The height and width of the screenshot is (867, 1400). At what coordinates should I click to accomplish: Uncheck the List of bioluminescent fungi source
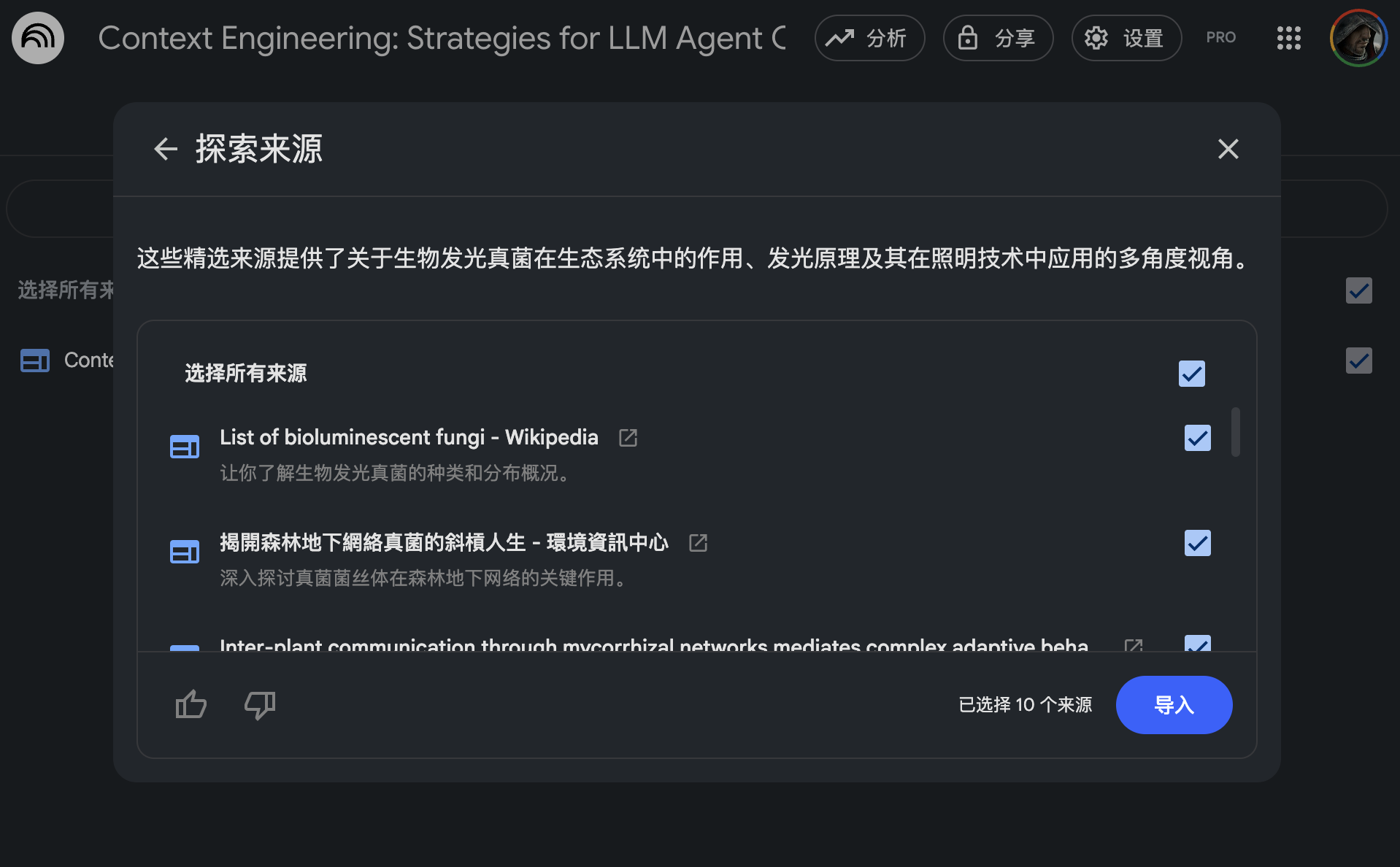tap(1198, 438)
